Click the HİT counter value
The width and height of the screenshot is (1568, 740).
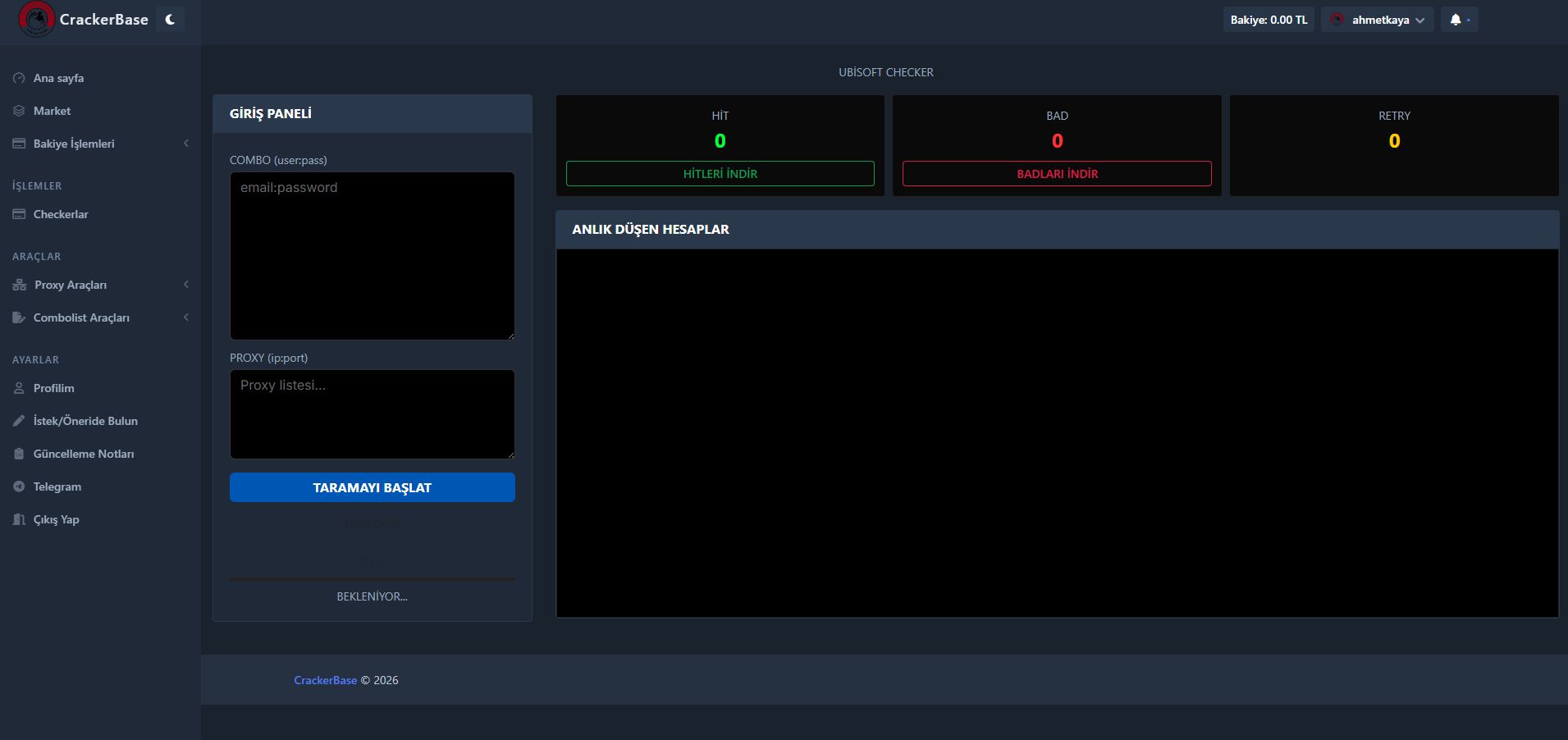(720, 141)
